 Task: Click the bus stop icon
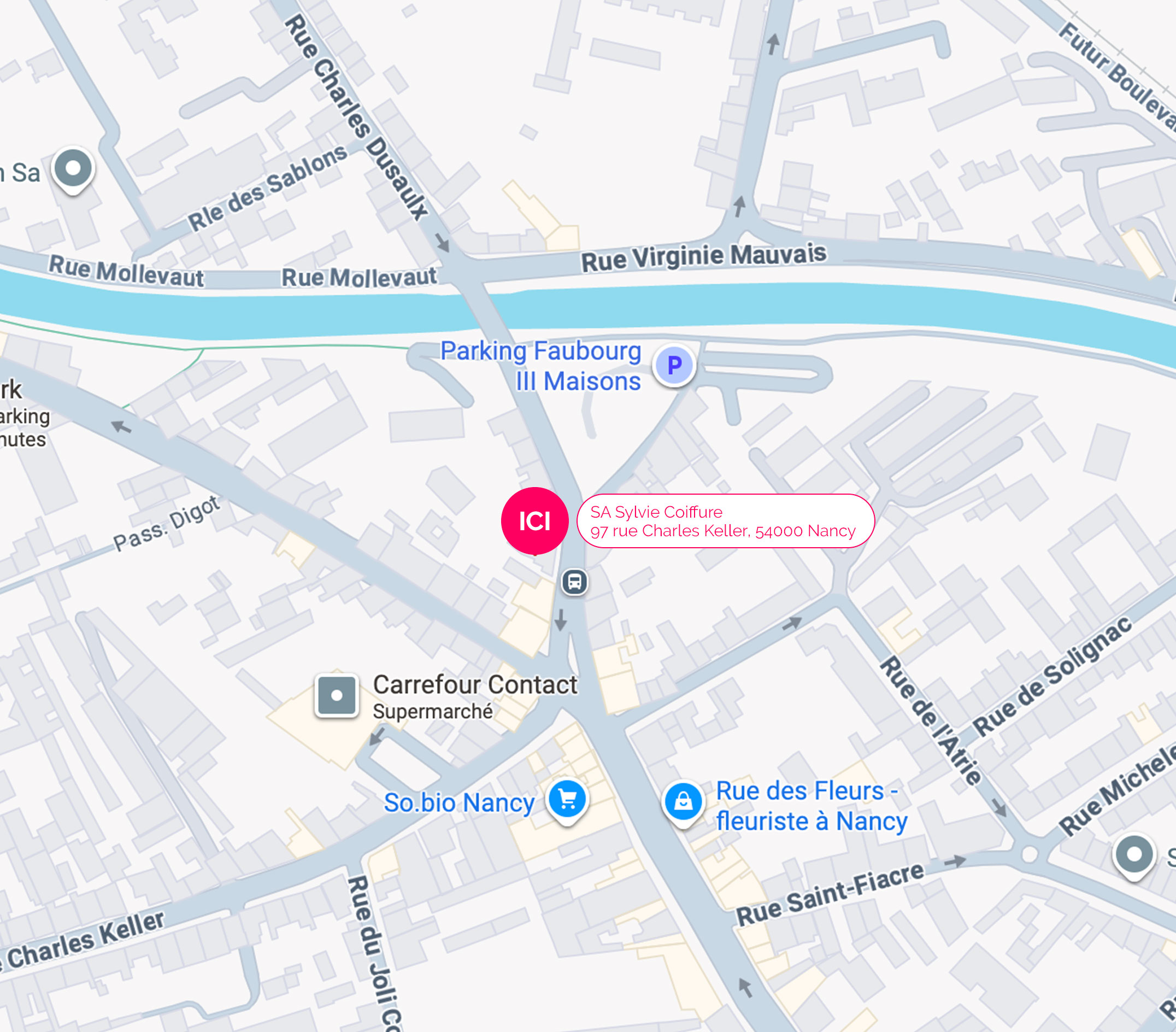574,582
